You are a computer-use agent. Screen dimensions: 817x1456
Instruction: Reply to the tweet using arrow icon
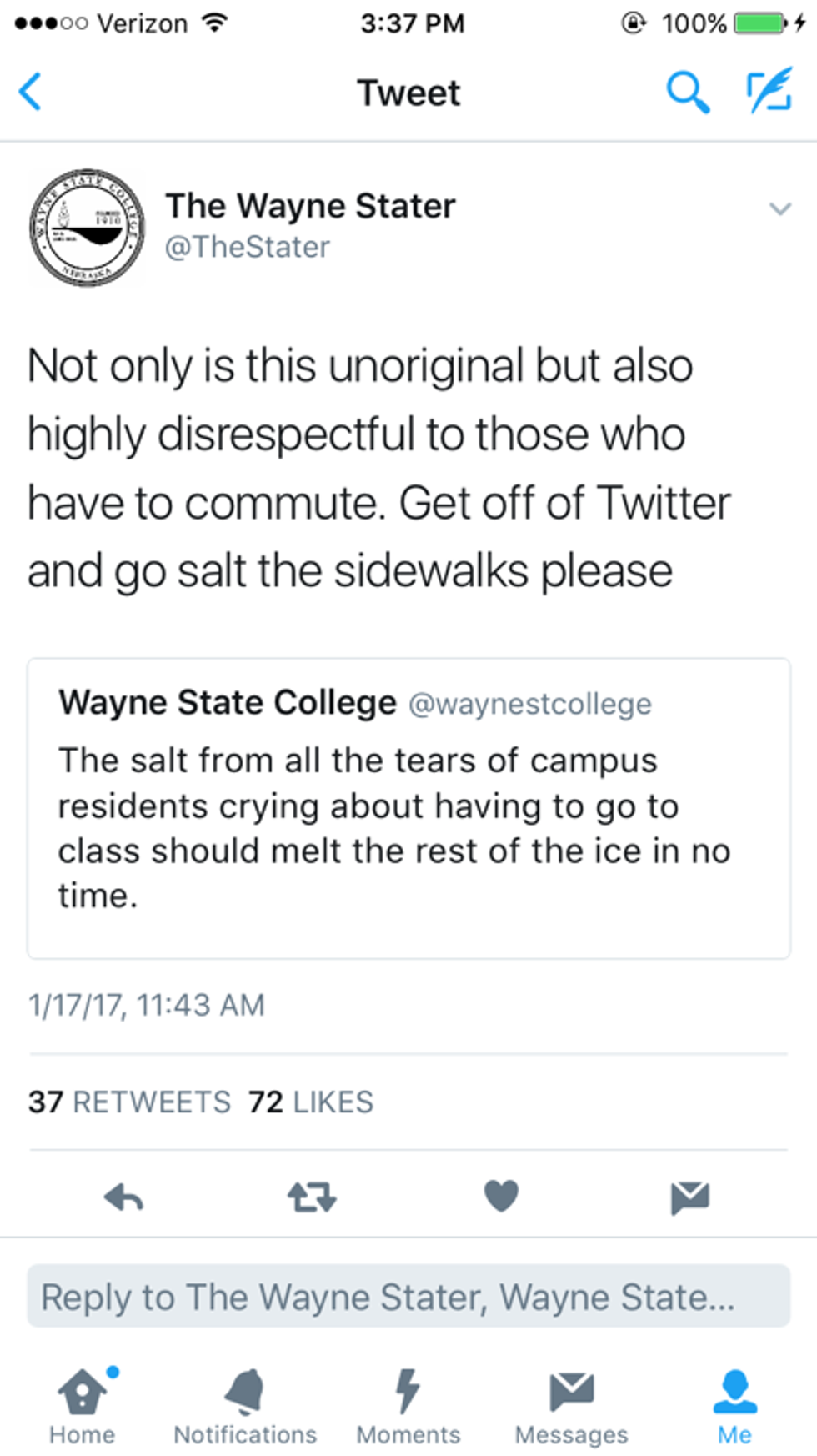click(x=124, y=1198)
